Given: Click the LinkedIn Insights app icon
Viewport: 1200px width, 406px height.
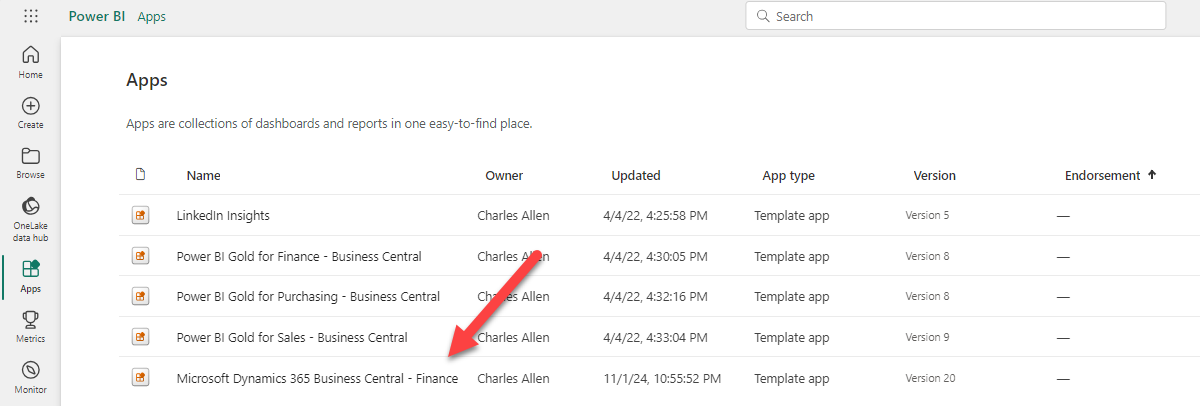Looking at the screenshot, I should tap(140, 215).
